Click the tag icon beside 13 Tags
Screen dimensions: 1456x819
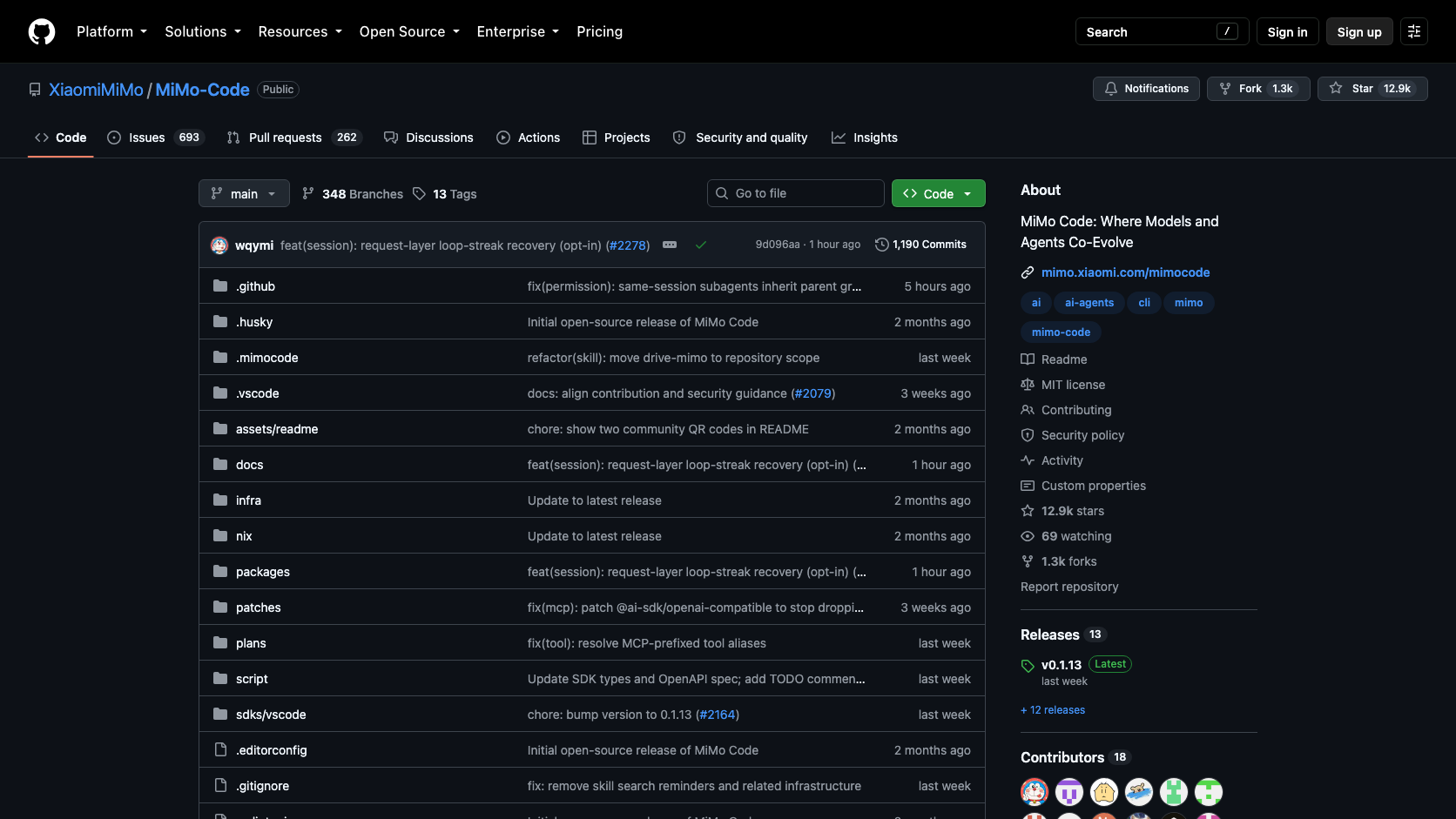419,193
